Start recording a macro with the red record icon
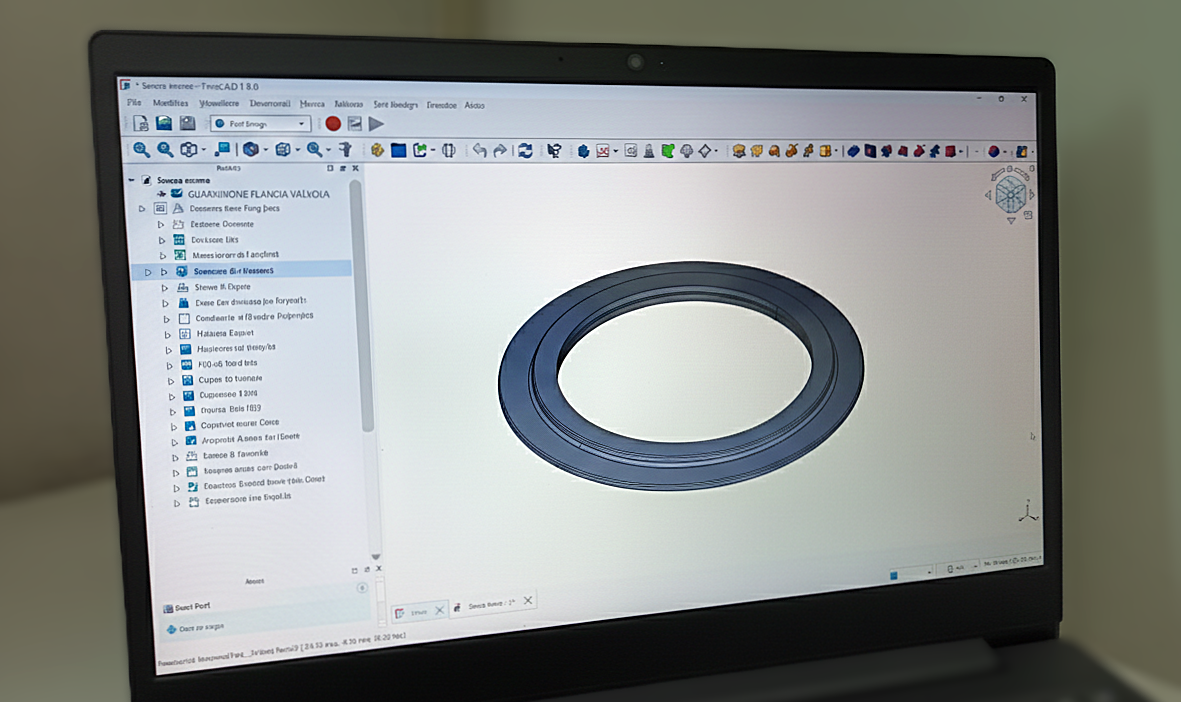This screenshot has height=702, width=1181. coord(331,125)
